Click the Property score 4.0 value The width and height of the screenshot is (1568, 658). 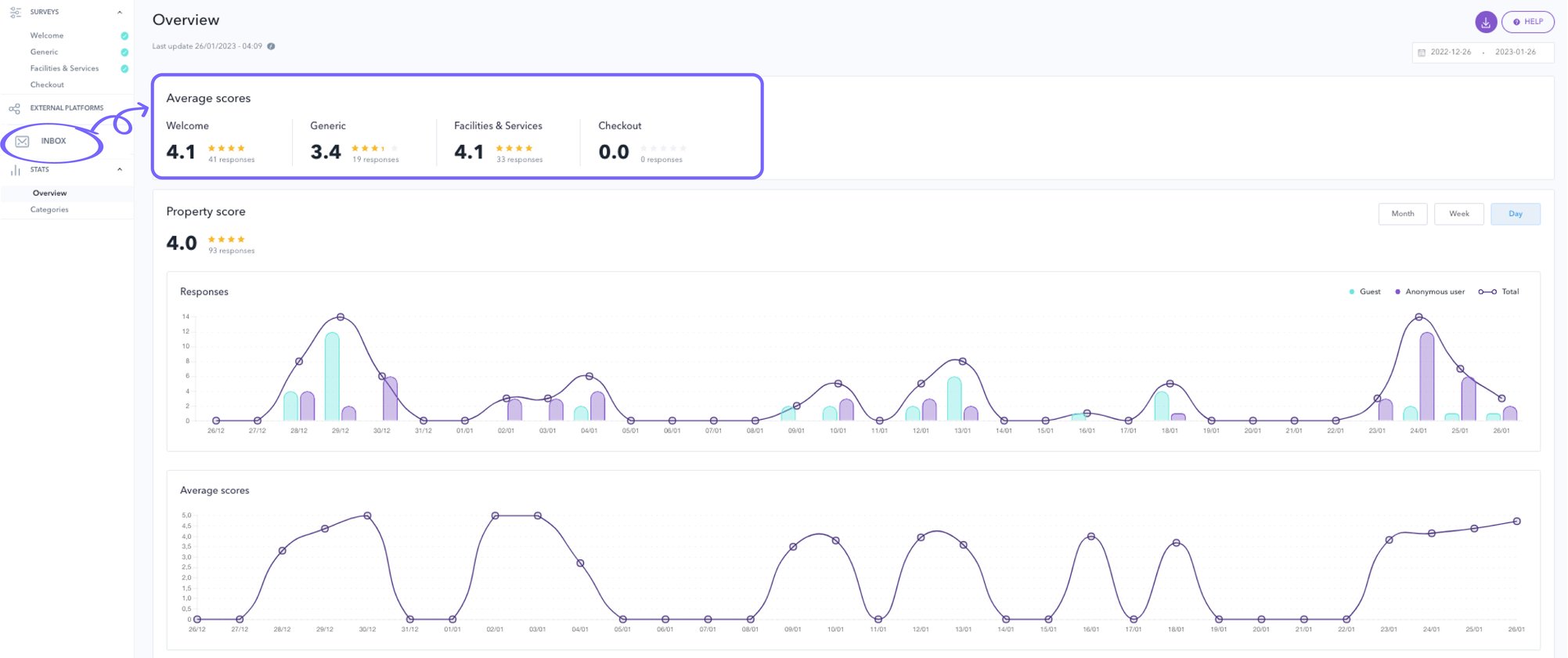182,243
